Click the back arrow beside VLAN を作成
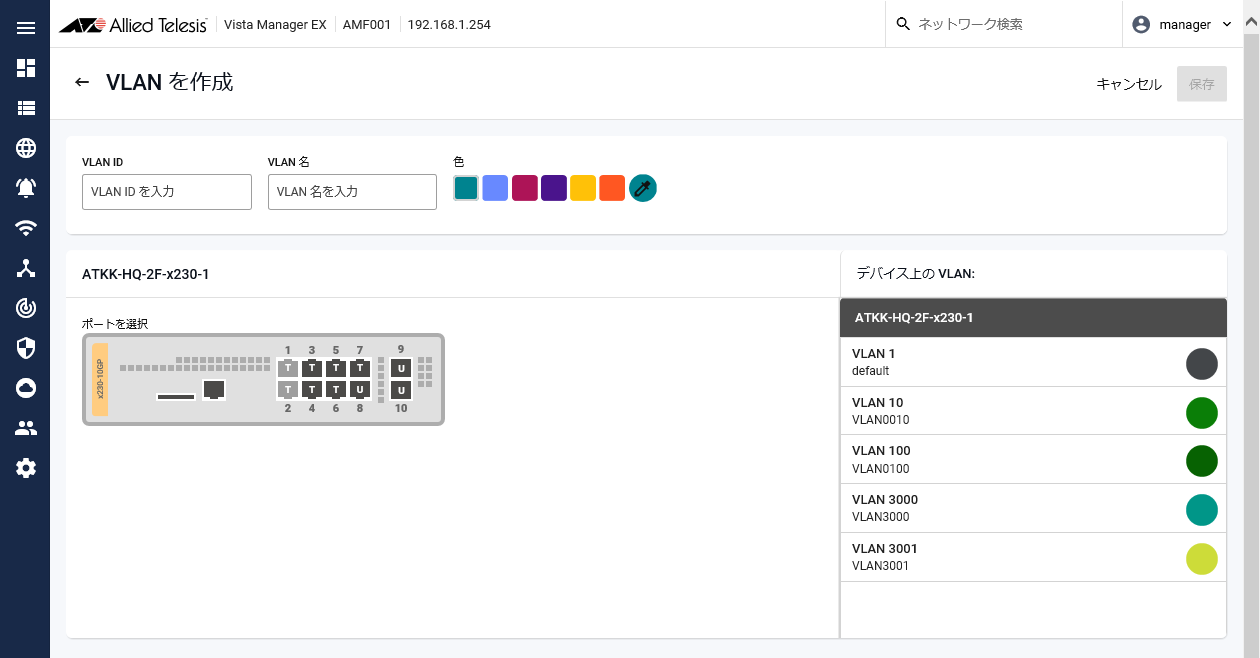Image resolution: width=1260 pixels, height=658 pixels. pos(82,82)
